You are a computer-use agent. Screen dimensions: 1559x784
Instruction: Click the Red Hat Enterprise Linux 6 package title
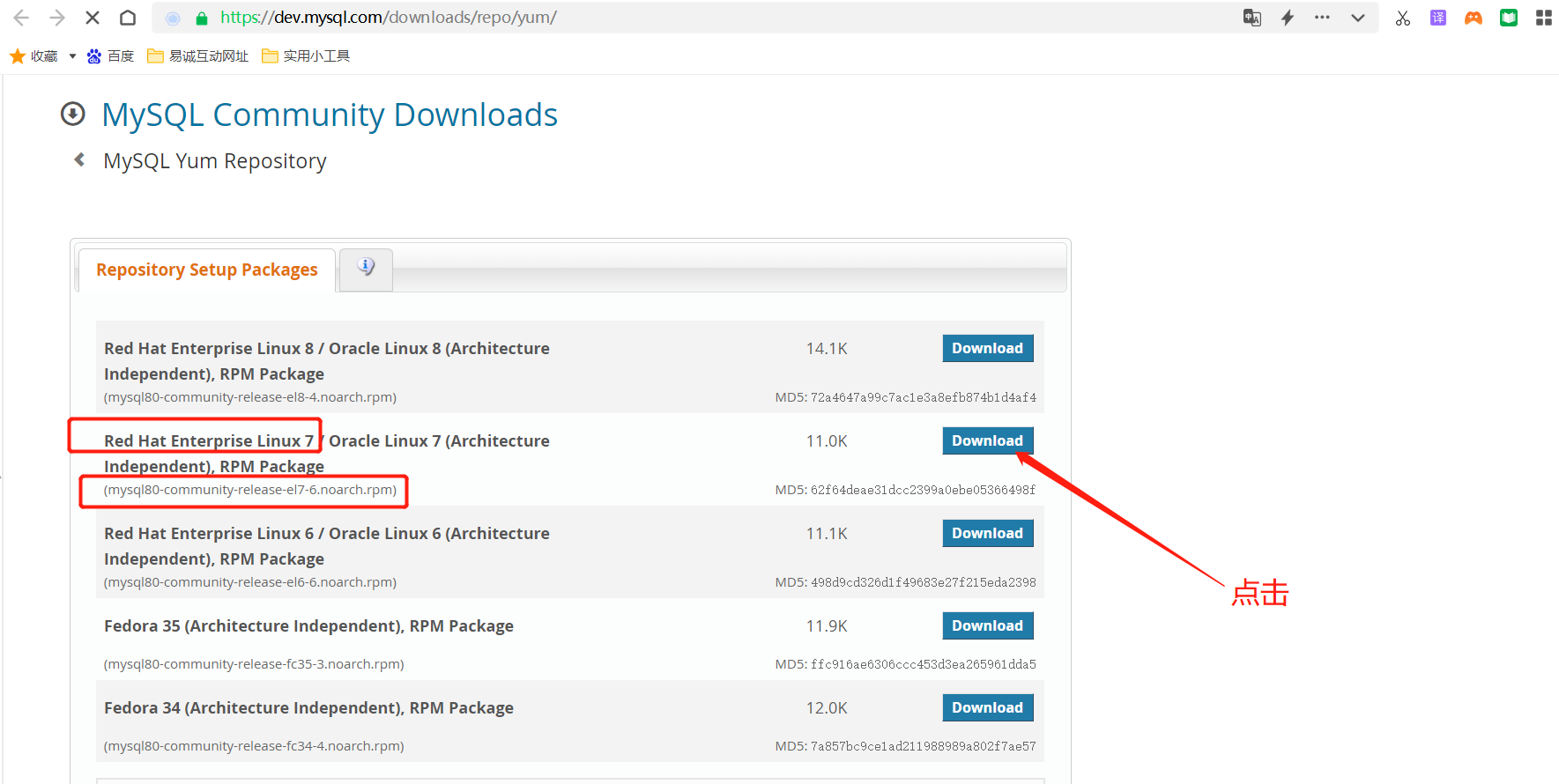327,546
